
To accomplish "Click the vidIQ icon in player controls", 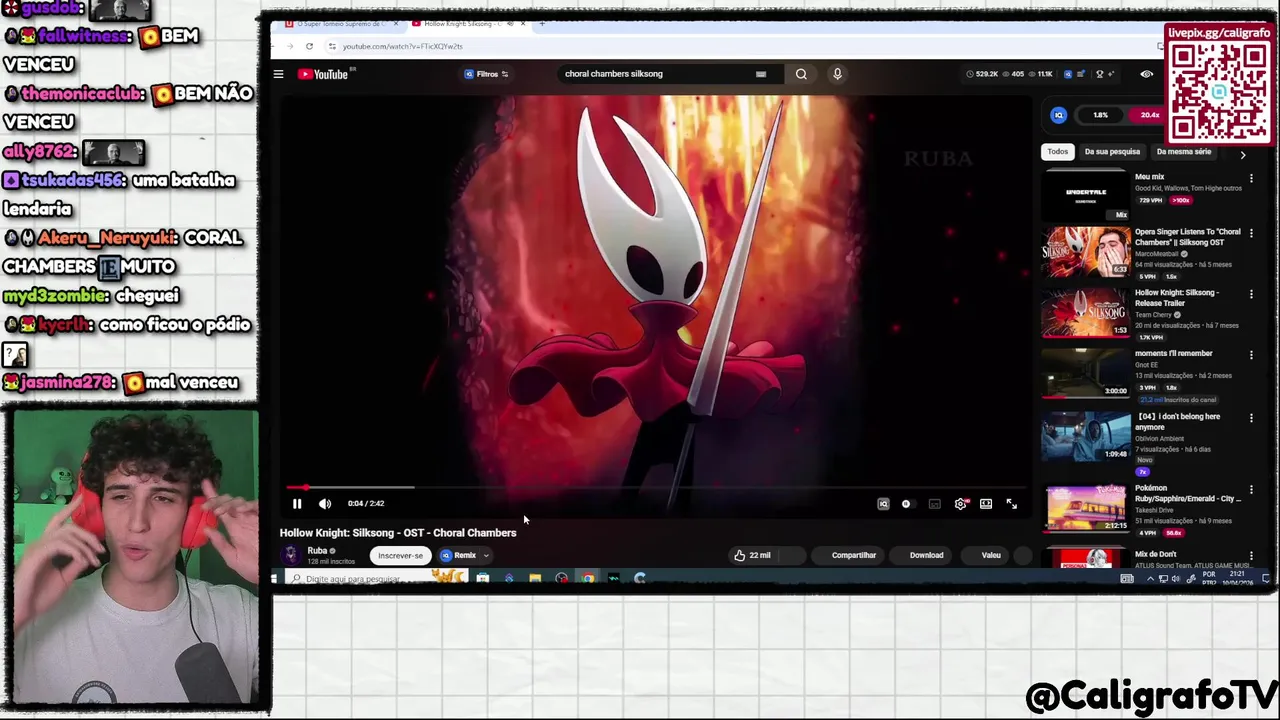I will pyautogui.click(x=883, y=504).
